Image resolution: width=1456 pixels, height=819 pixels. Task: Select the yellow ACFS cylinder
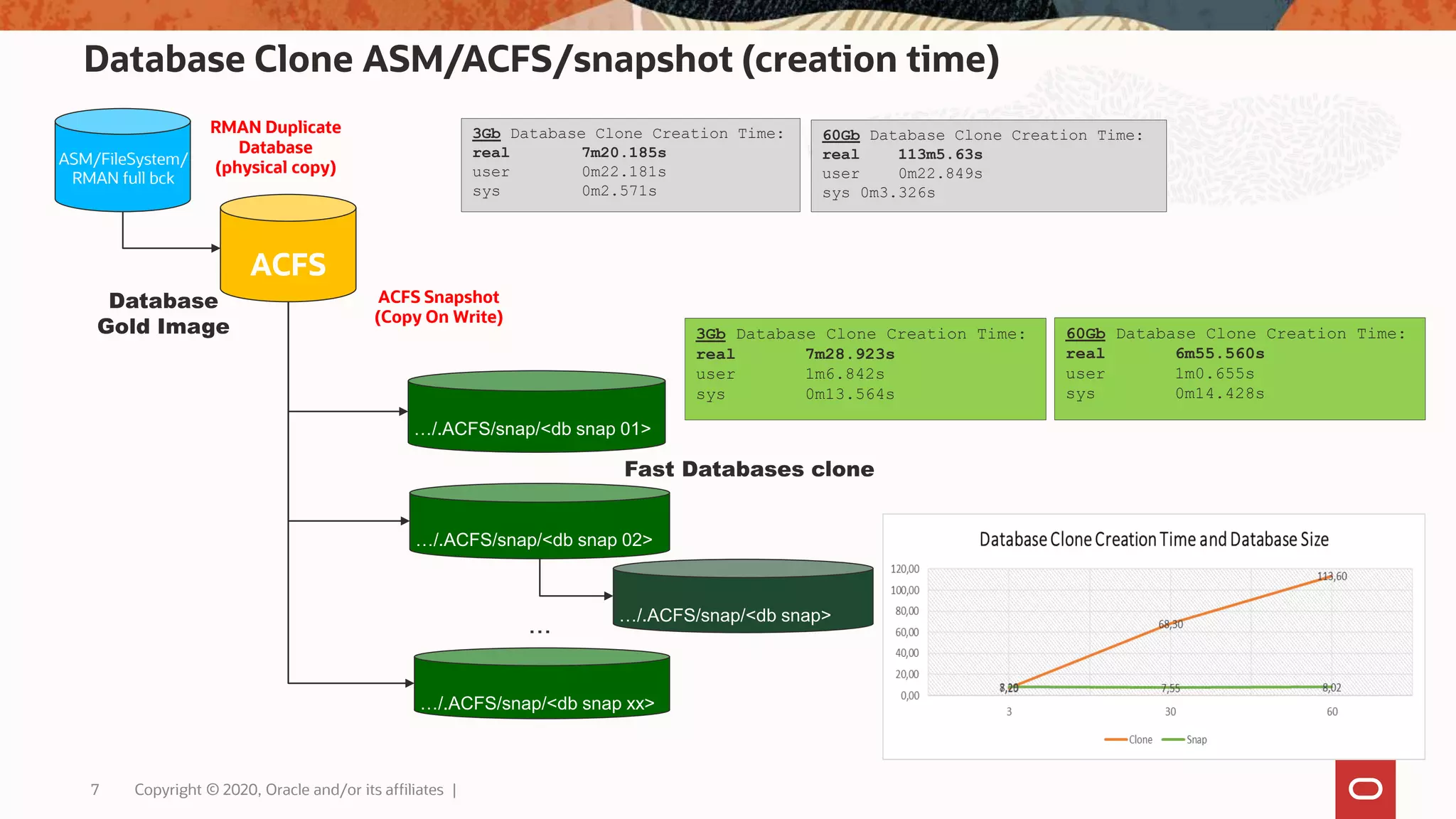(288, 248)
